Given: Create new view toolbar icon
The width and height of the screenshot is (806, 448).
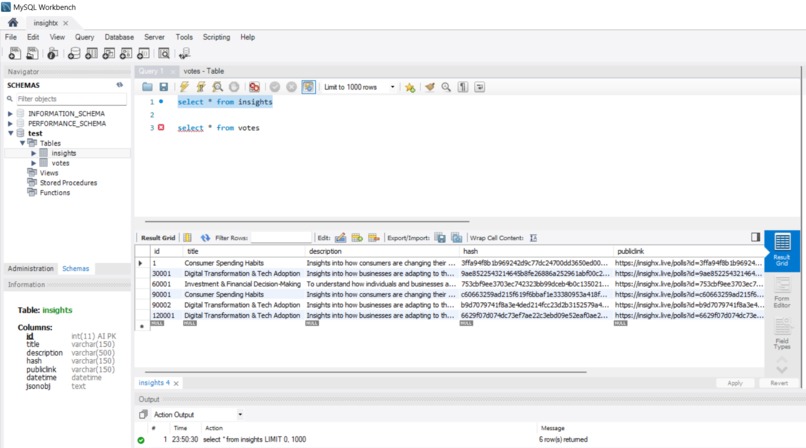Looking at the screenshot, I should pyautogui.click(x=109, y=53).
